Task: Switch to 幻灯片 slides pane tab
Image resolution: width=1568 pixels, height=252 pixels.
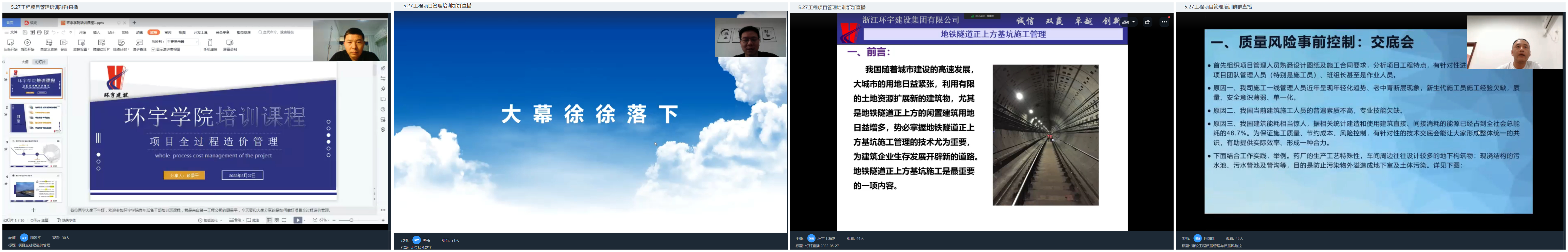Action: click(40, 62)
